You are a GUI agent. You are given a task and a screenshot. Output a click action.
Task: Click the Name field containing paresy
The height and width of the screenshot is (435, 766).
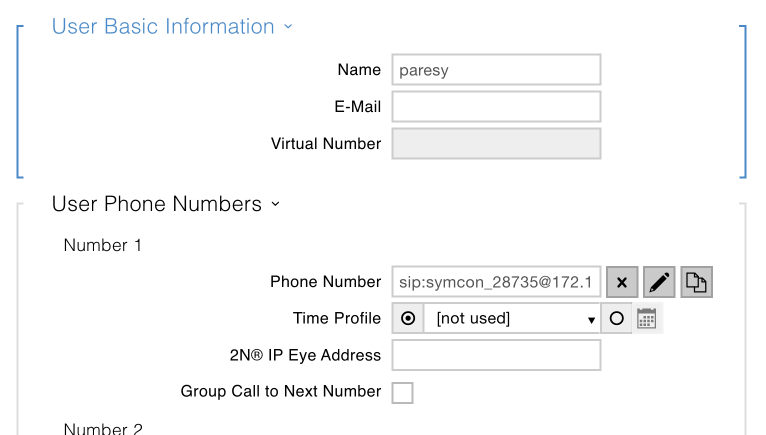coord(496,70)
